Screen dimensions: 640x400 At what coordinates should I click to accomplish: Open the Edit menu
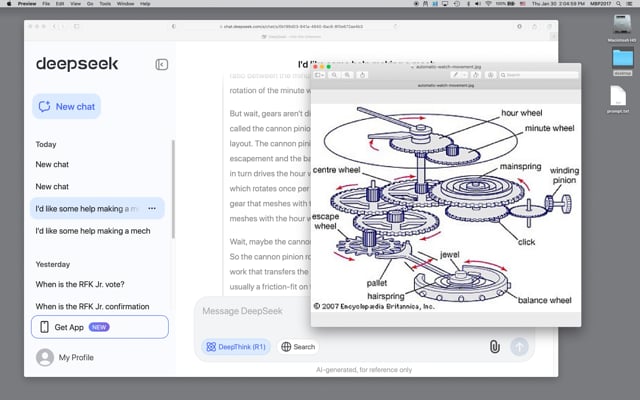[x=60, y=4]
